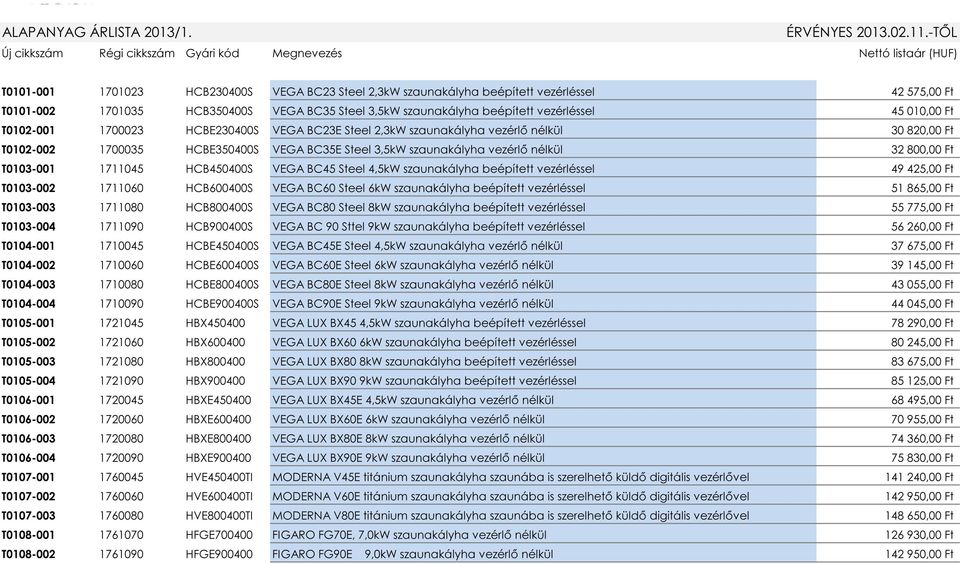The image size is (960, 564).
Task: Select item code T0107-002
Action: click(28, 497)
